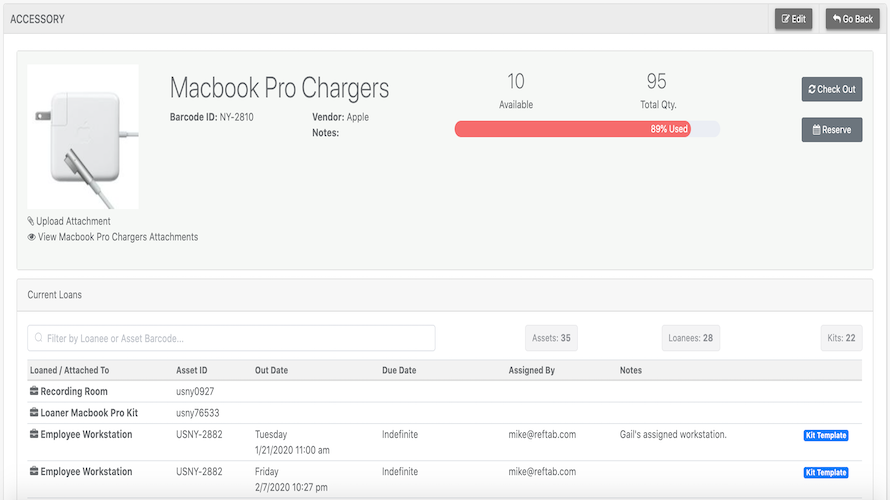Screen dimensions: 890x500
Task: Click the Kits: 22 counter badge
Action: pyautogui.click(x=839, y=338)
